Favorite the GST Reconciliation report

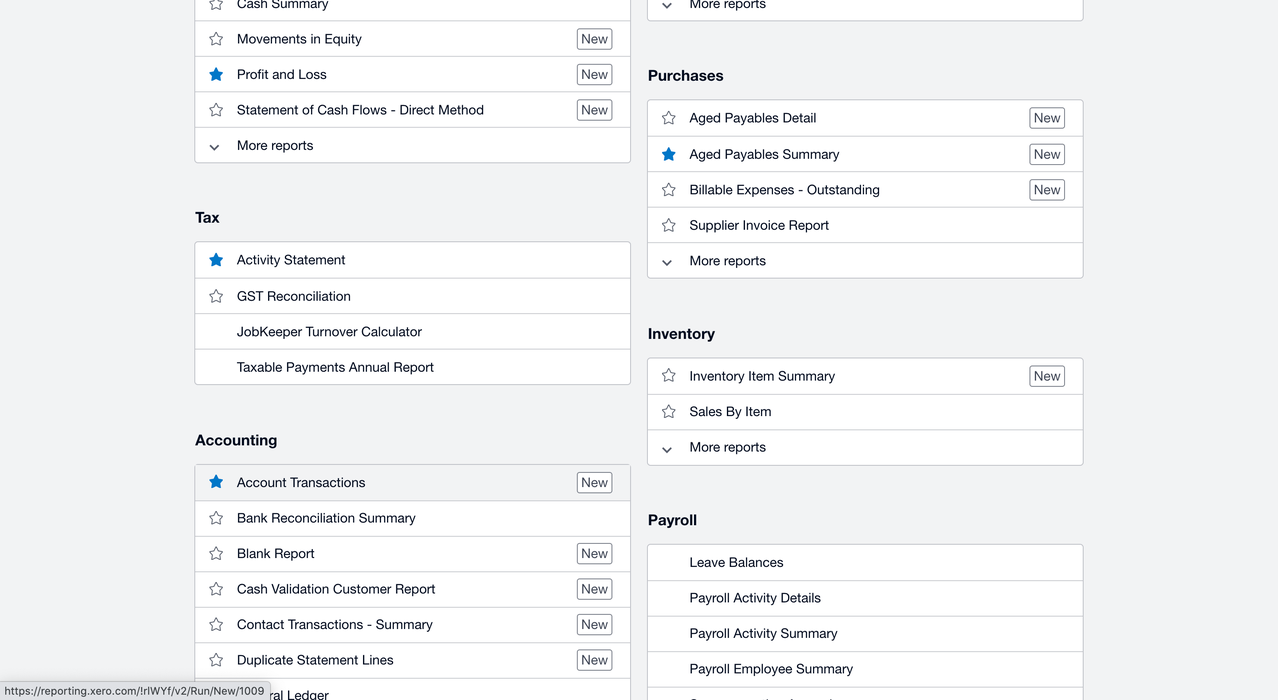pyautogui.click(x=216, y=296)
